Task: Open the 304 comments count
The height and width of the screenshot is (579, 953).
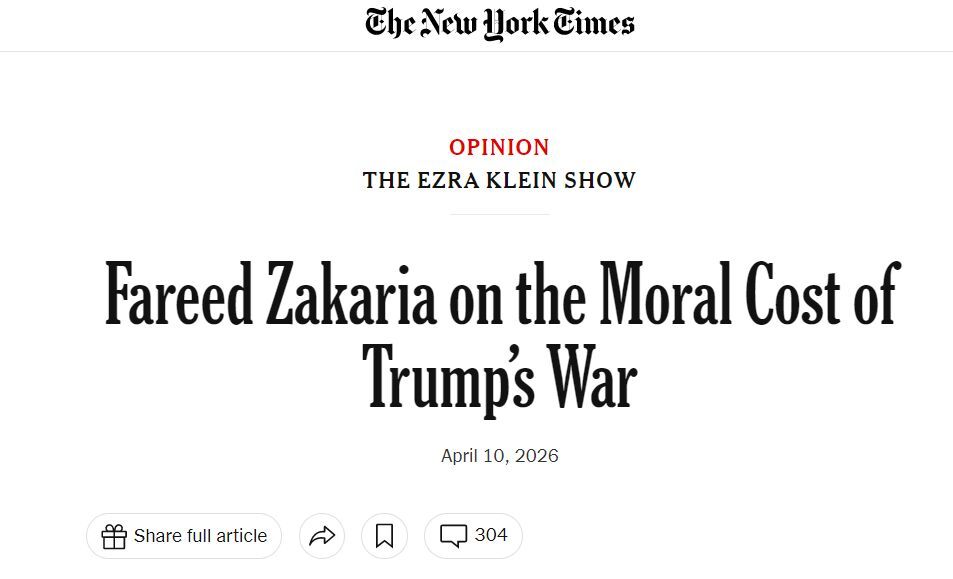Action: 491,535
